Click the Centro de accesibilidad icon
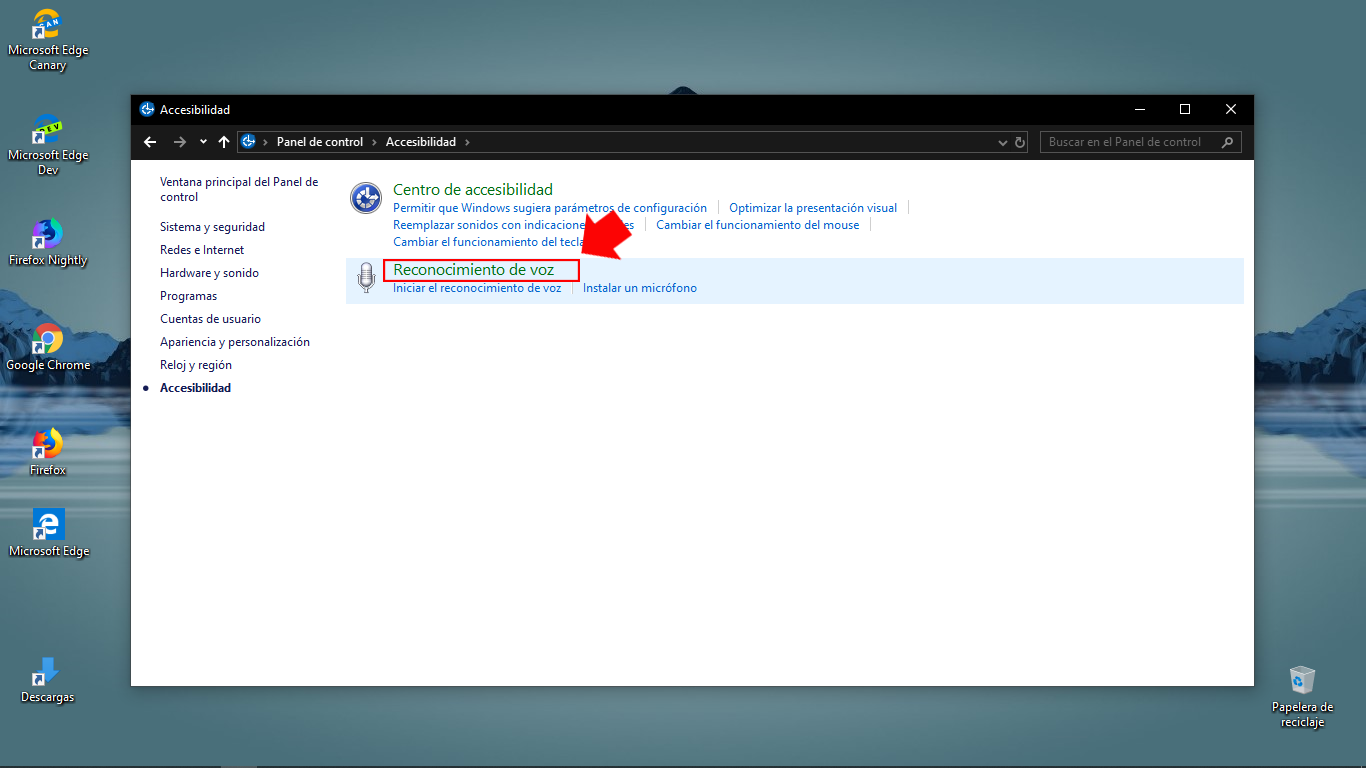The image size is (1366, 768). coord(366,198)
